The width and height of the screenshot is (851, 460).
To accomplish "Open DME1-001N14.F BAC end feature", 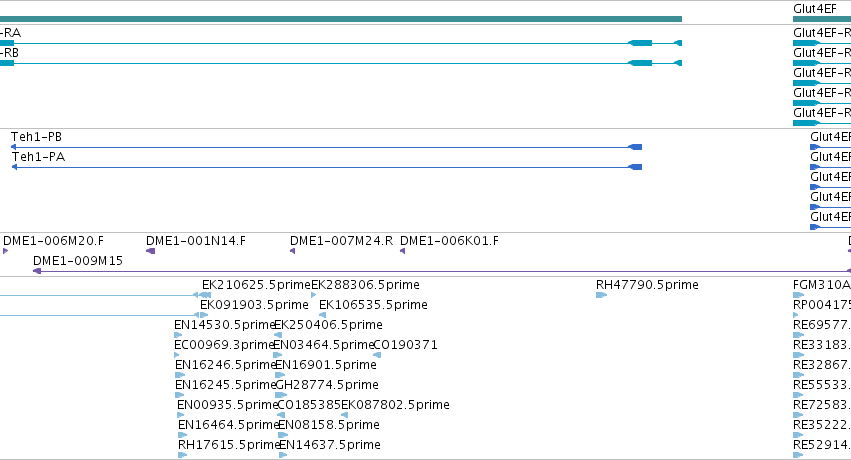I will (x=196, y=241).
